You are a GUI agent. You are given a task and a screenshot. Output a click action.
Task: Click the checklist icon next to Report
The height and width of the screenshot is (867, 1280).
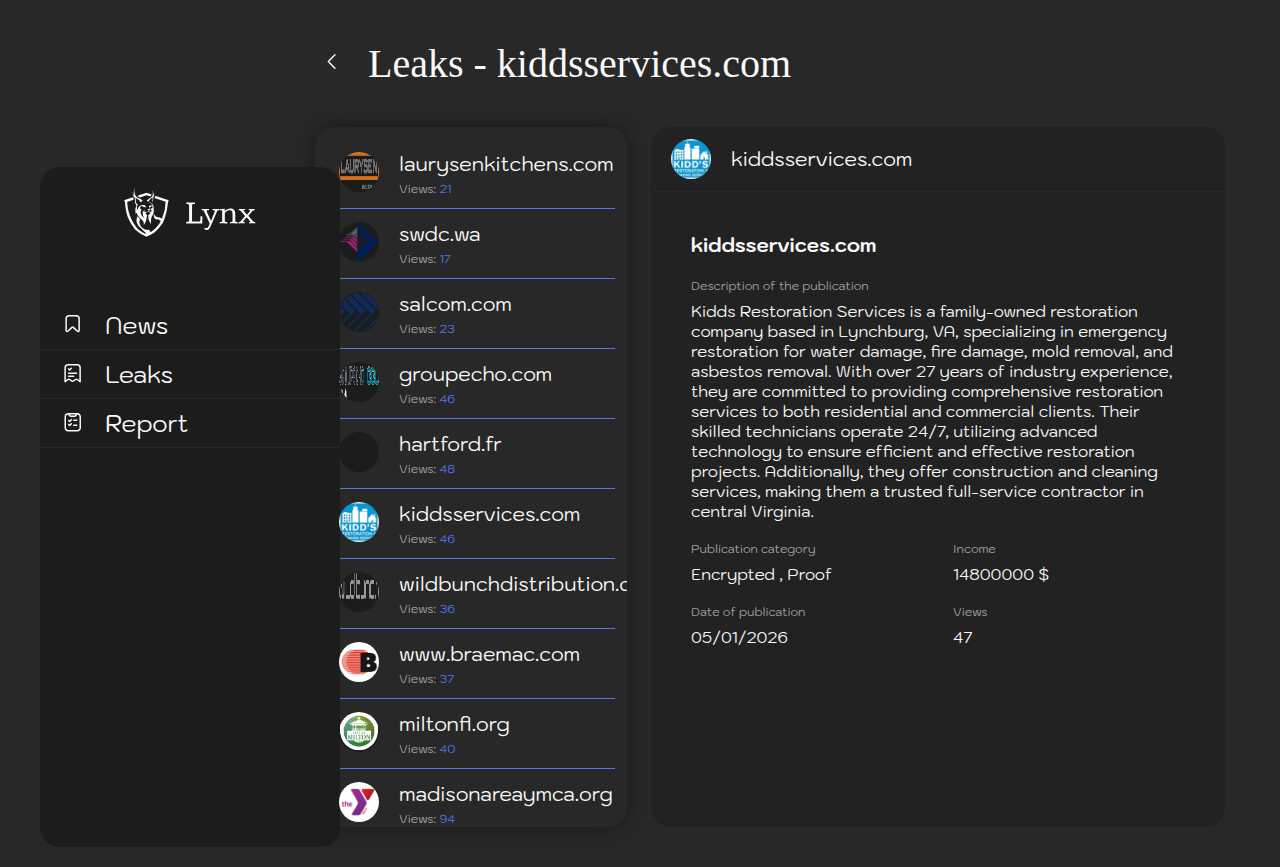point(73,423)
